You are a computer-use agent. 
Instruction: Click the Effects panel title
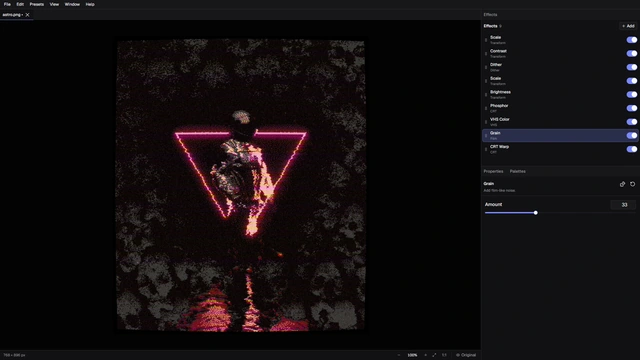490,15
